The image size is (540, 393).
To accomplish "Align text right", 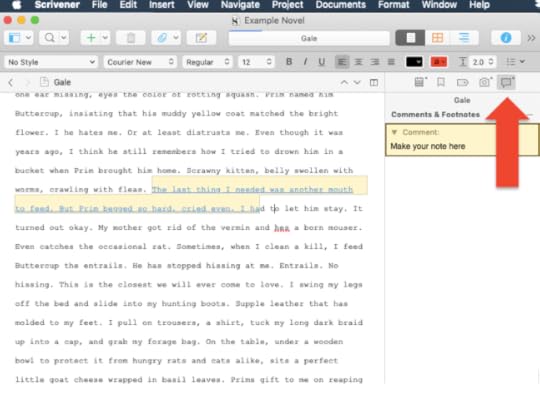I will 375,62.
